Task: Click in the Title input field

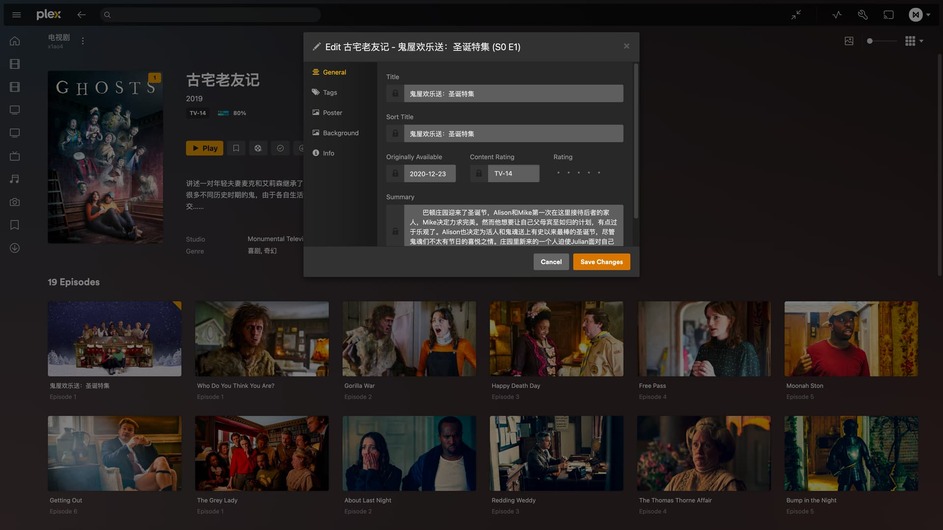Action: click(x=514, y=93)
